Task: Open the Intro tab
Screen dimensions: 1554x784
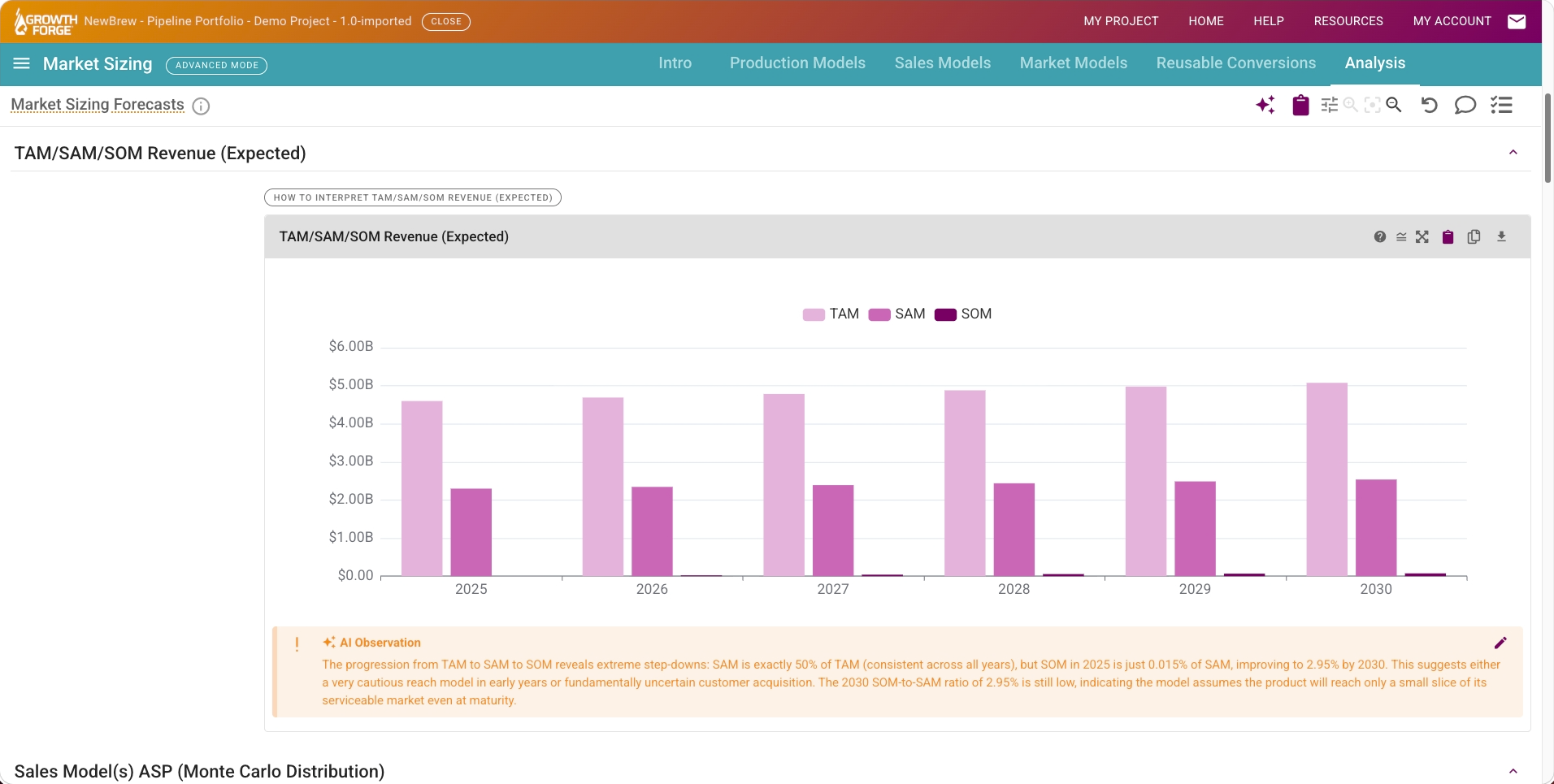Action: pyautogui.click(x=675, y=63)
